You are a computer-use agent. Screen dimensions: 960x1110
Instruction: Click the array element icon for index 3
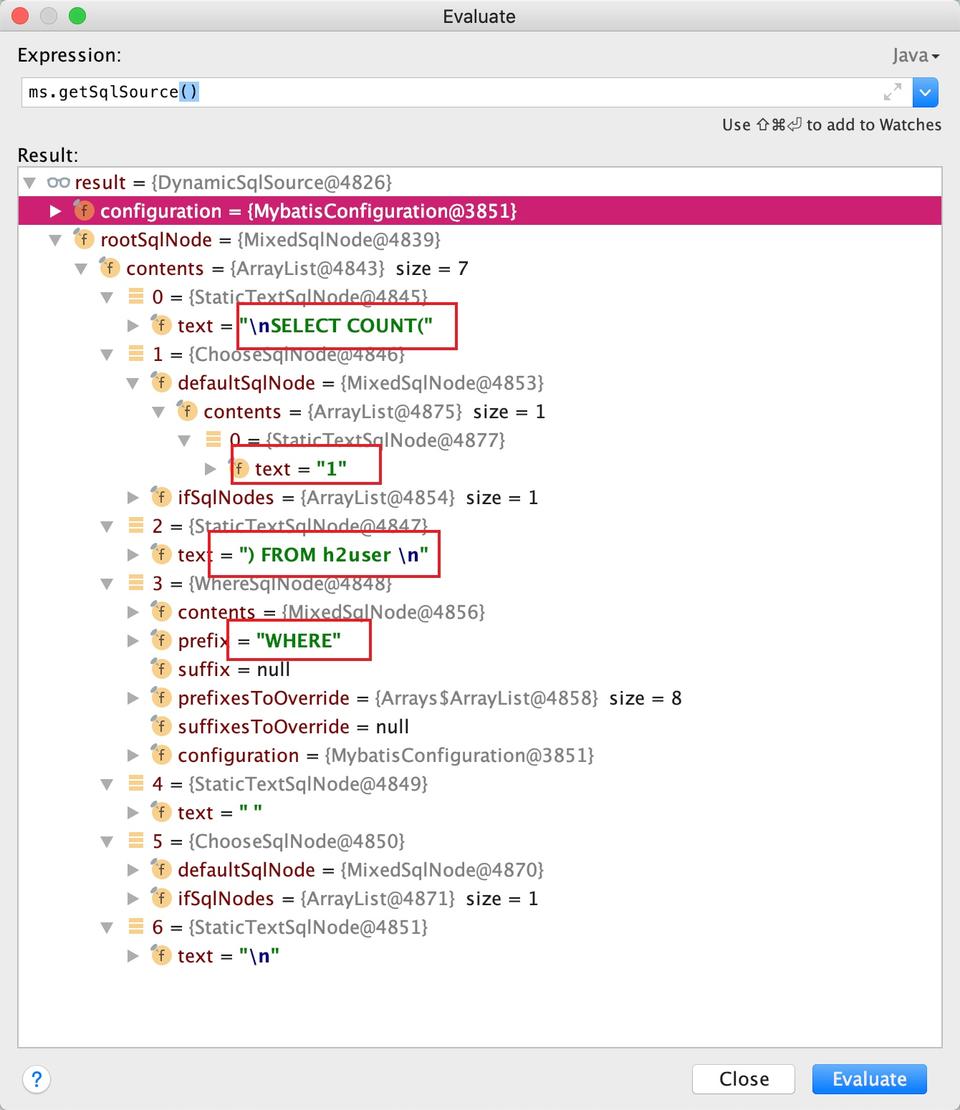tap(135, 583)
